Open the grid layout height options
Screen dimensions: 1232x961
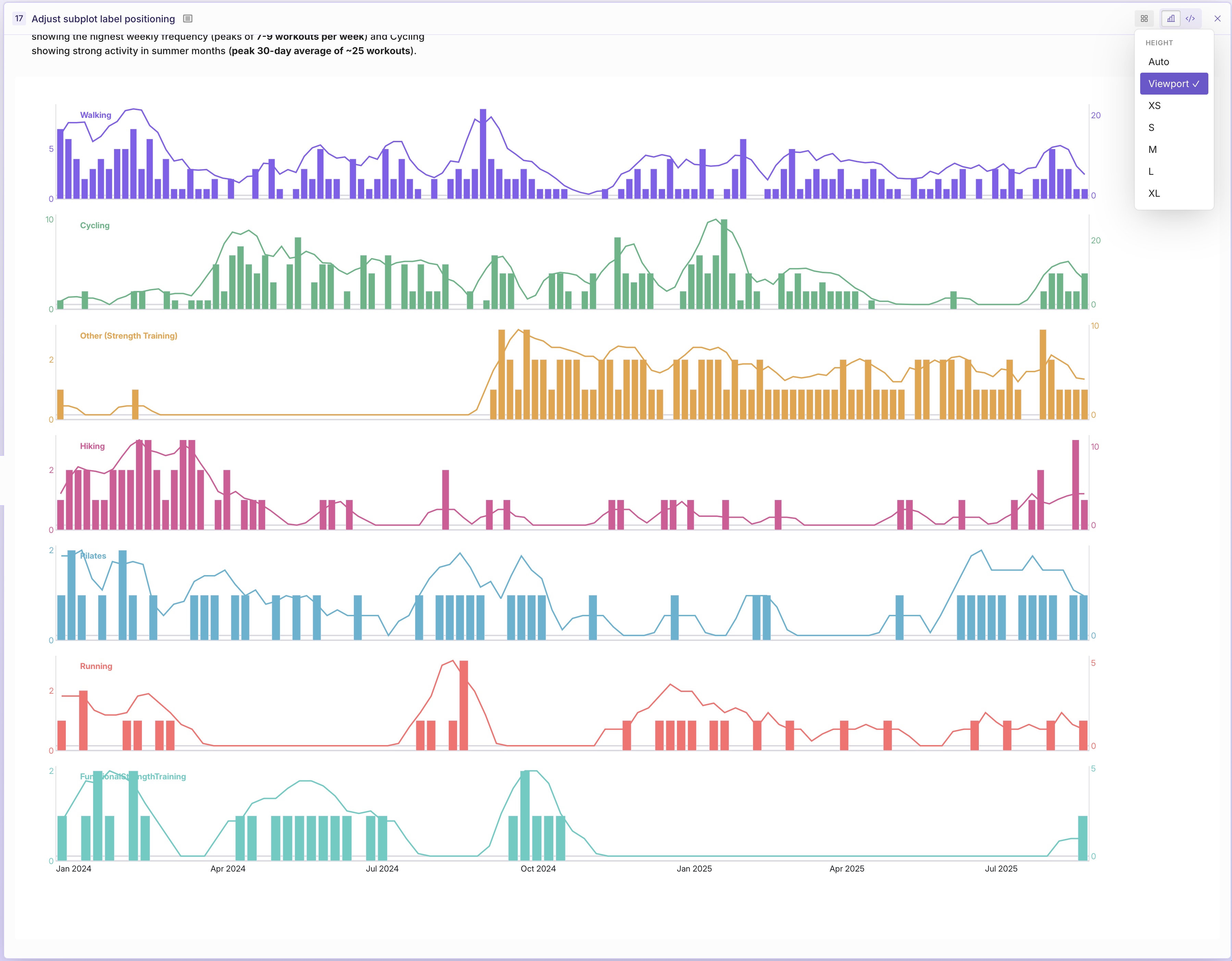pos(1144,19)
